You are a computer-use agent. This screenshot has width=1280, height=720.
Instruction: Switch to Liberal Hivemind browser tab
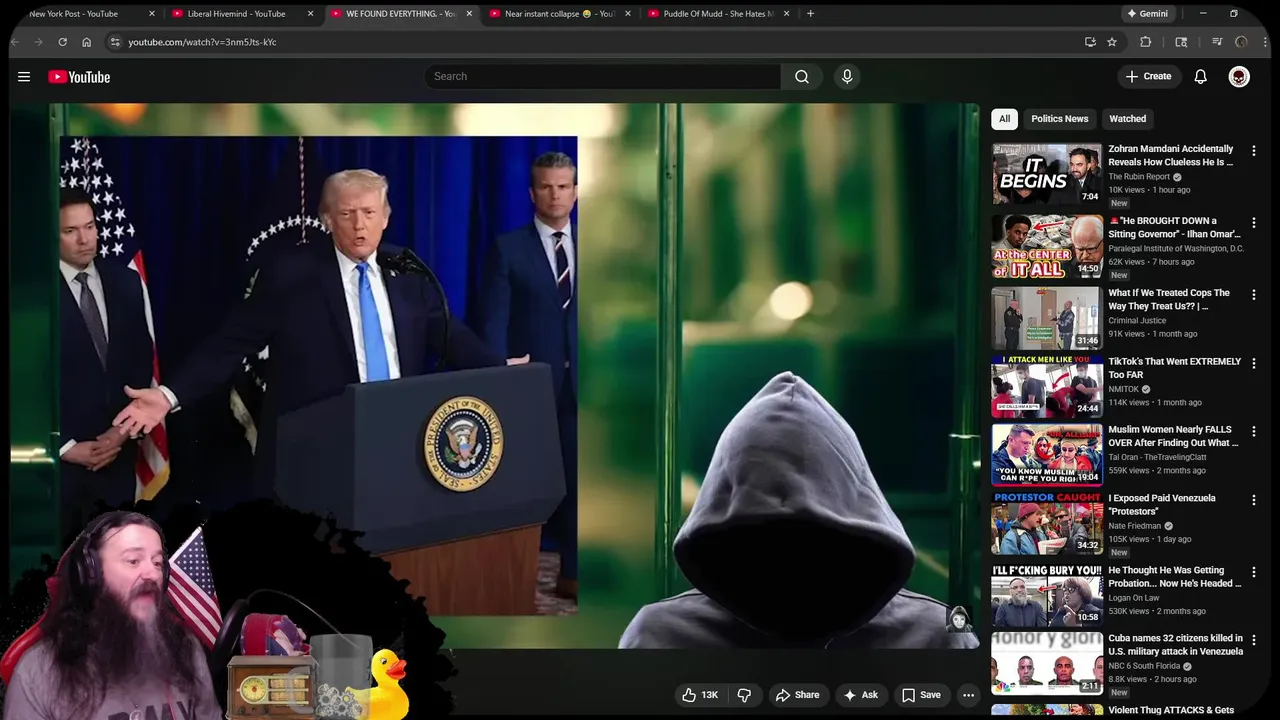[x=236, y=14]
